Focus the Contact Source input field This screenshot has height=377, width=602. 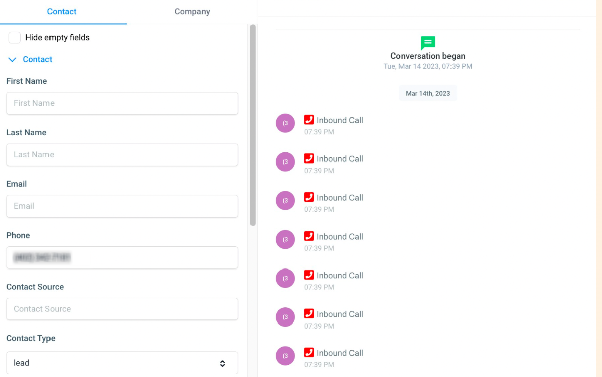coord(122,309)
